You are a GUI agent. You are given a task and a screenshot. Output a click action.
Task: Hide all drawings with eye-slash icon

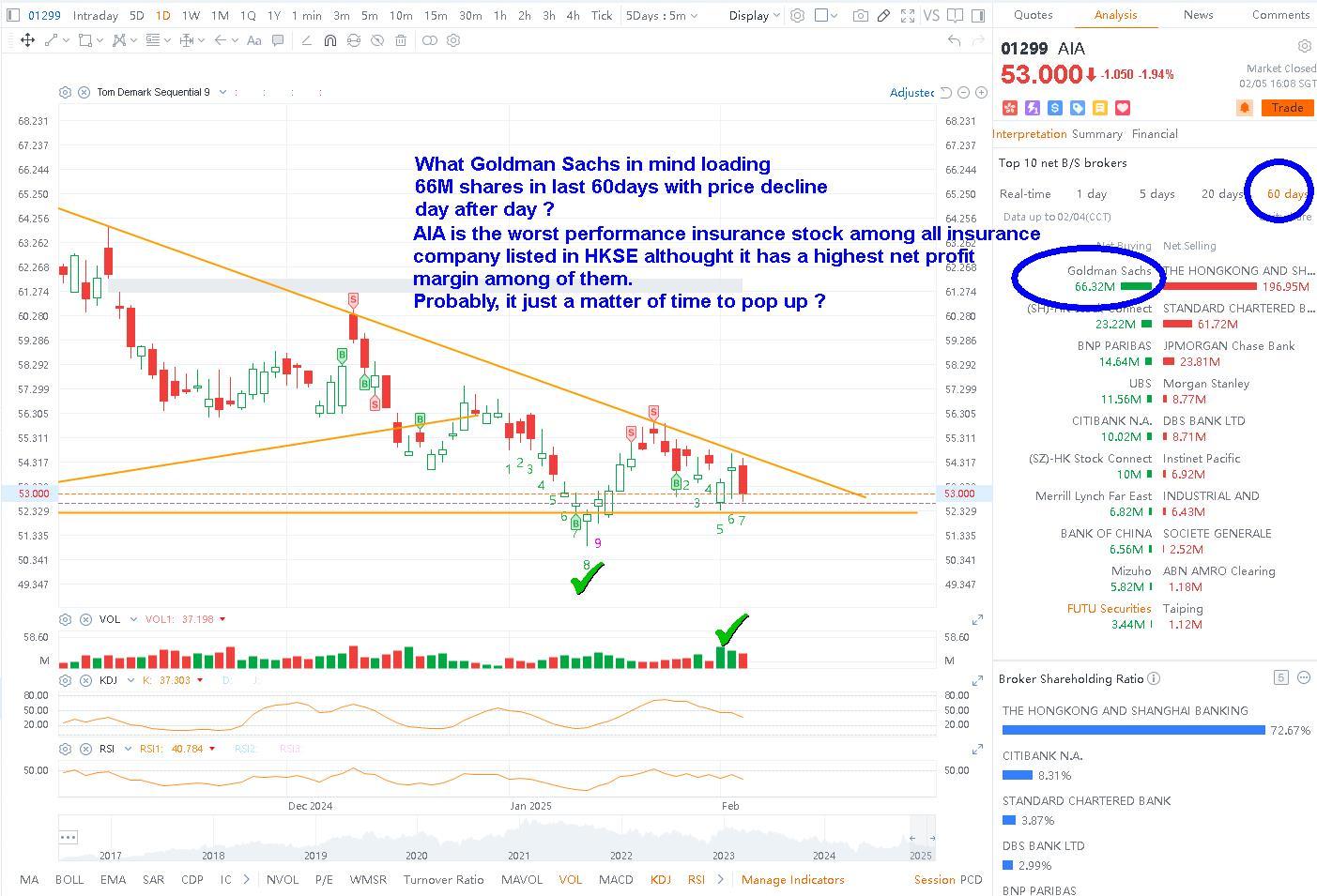click(376, 40)
